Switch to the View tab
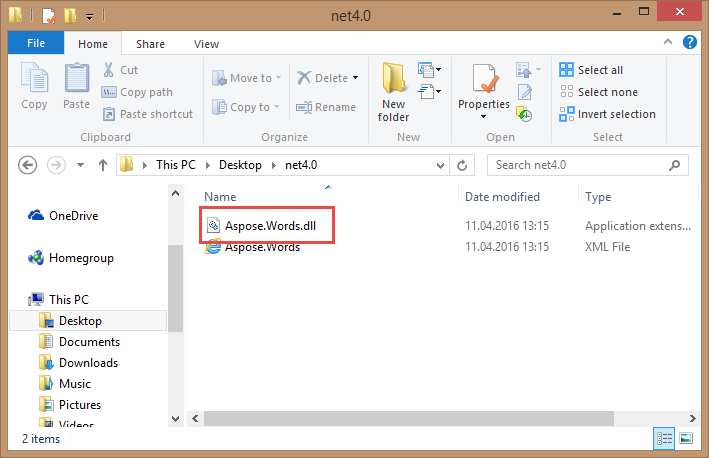Viewport: 709px width, 458px height. coord(206,44)
